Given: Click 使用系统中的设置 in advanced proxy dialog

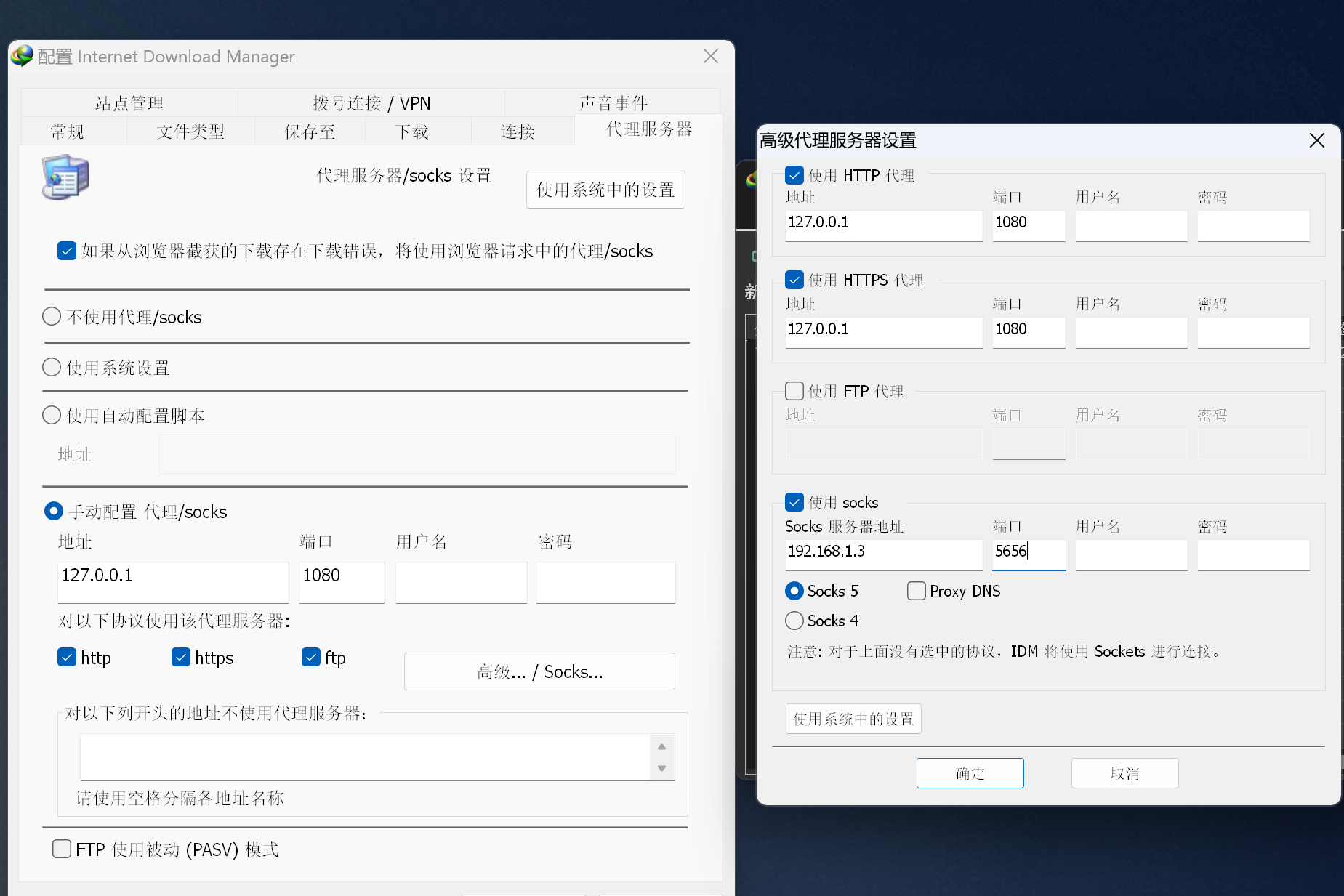Looking at the screenshot, I should [x=853, y=719].
